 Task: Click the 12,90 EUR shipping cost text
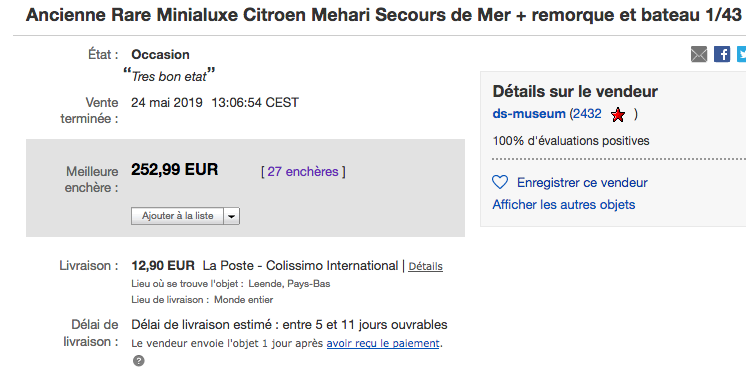coord(163,265)
